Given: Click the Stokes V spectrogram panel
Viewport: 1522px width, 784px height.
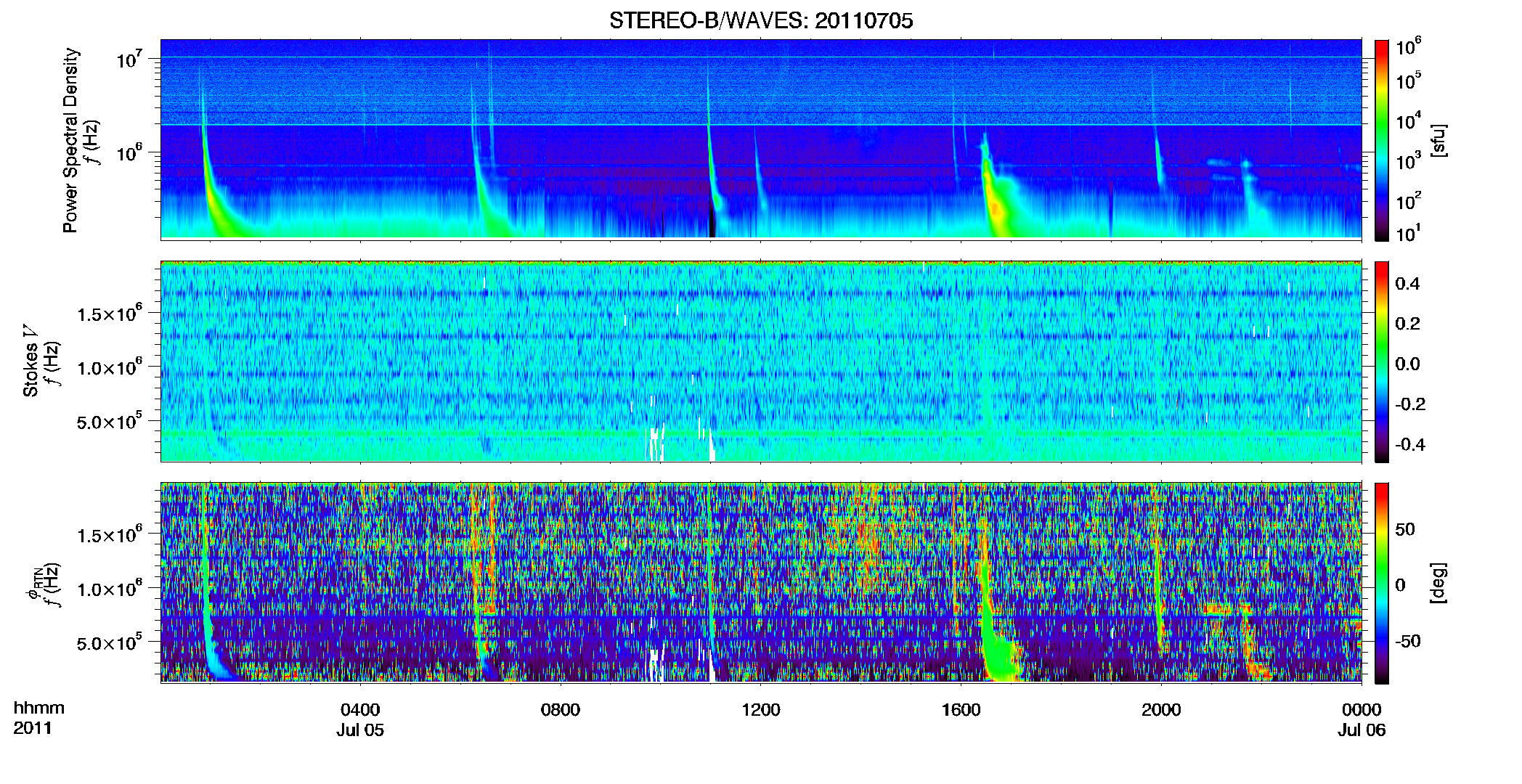Looking at the screenshot, I should pyautogui.click(x=761, y=362).
